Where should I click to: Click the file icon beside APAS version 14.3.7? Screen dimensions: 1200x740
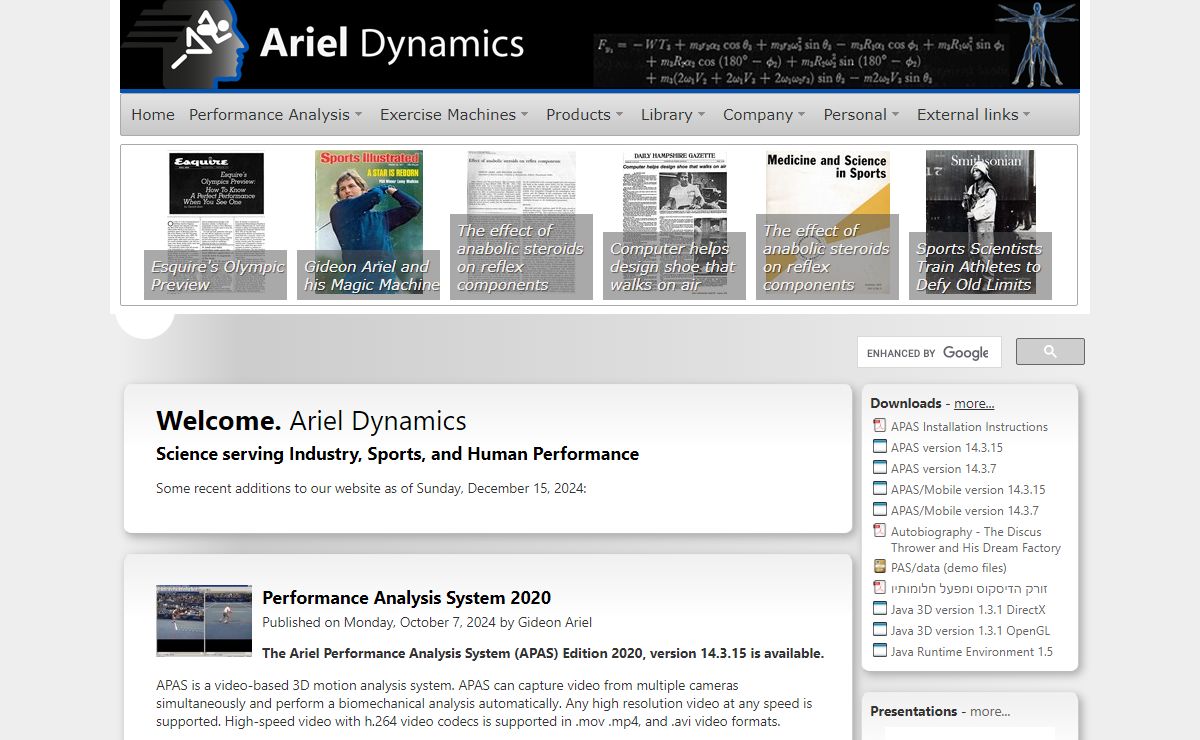[880, 468]
